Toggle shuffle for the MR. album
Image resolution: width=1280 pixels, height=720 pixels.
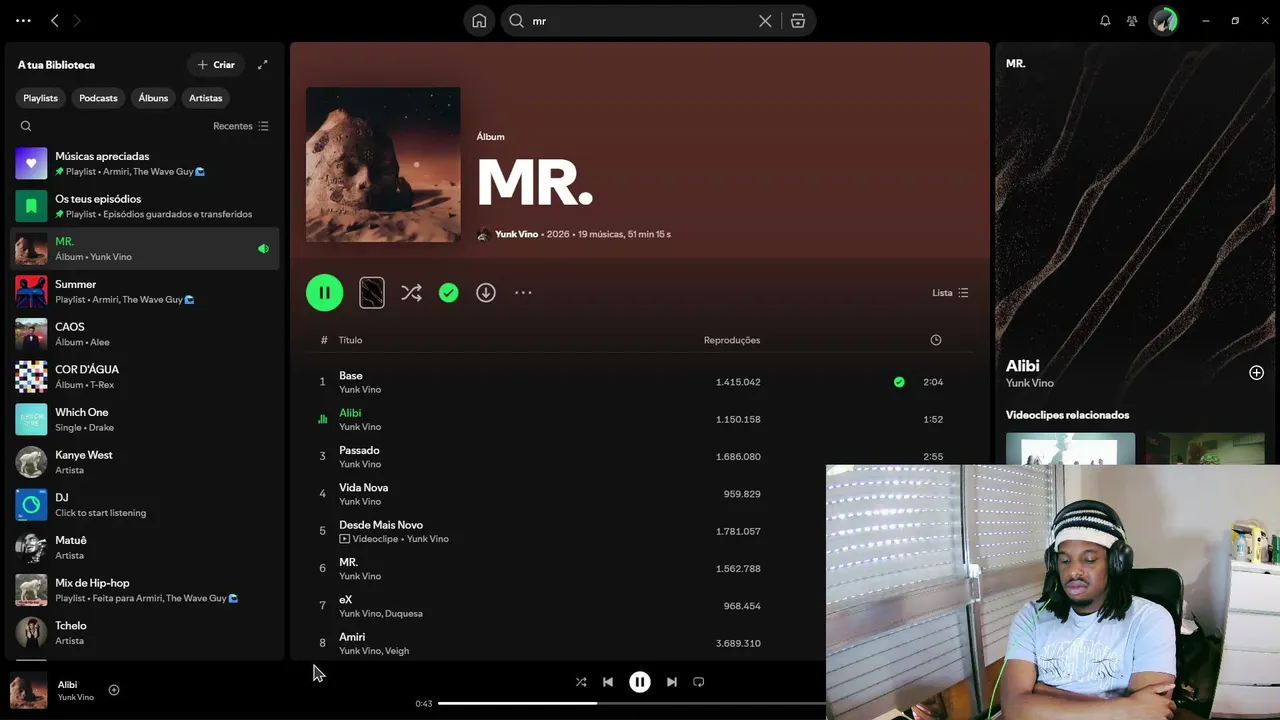[411, 293]
